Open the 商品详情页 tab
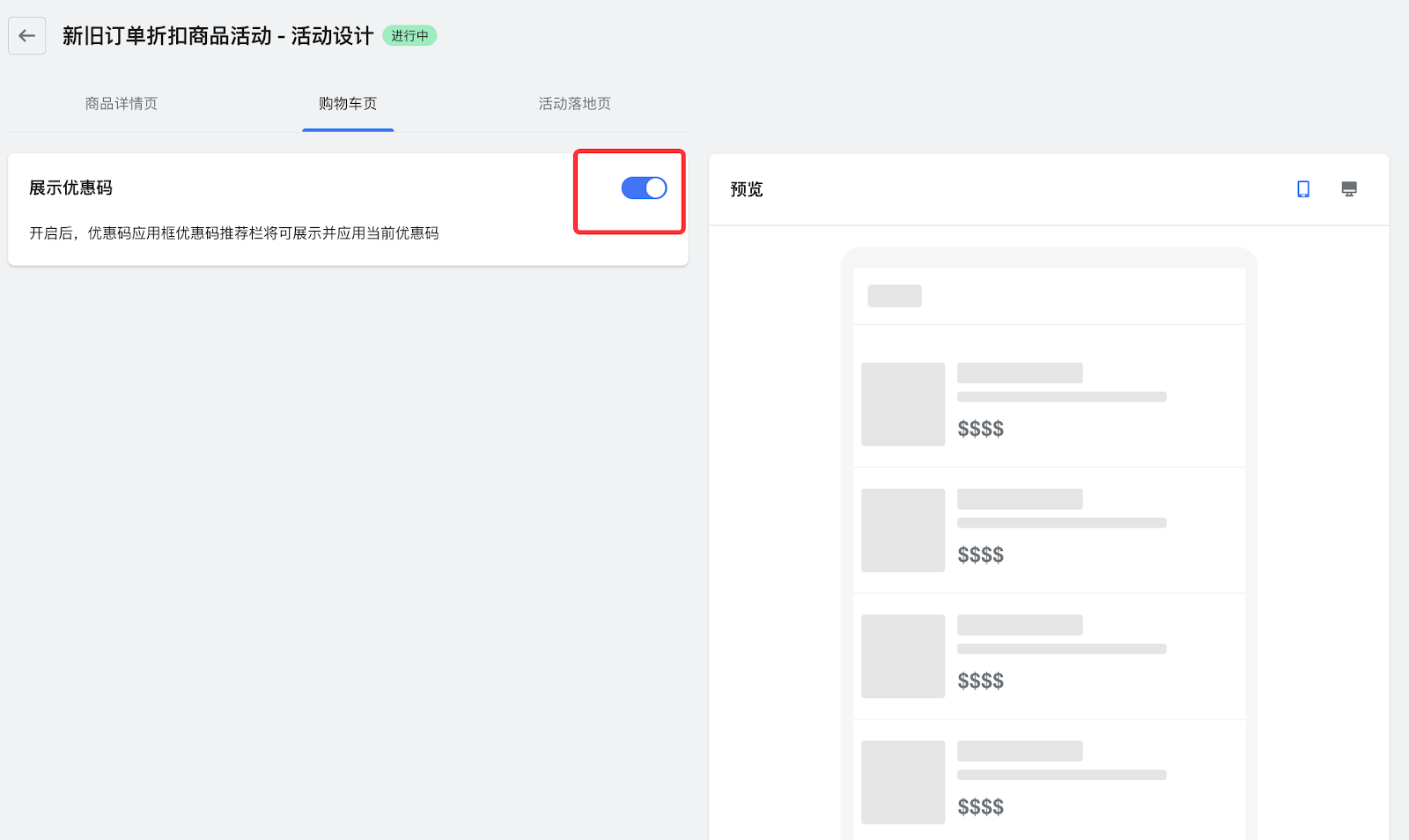The height and width of the screenshot is (840, 1409). point(122,104)
